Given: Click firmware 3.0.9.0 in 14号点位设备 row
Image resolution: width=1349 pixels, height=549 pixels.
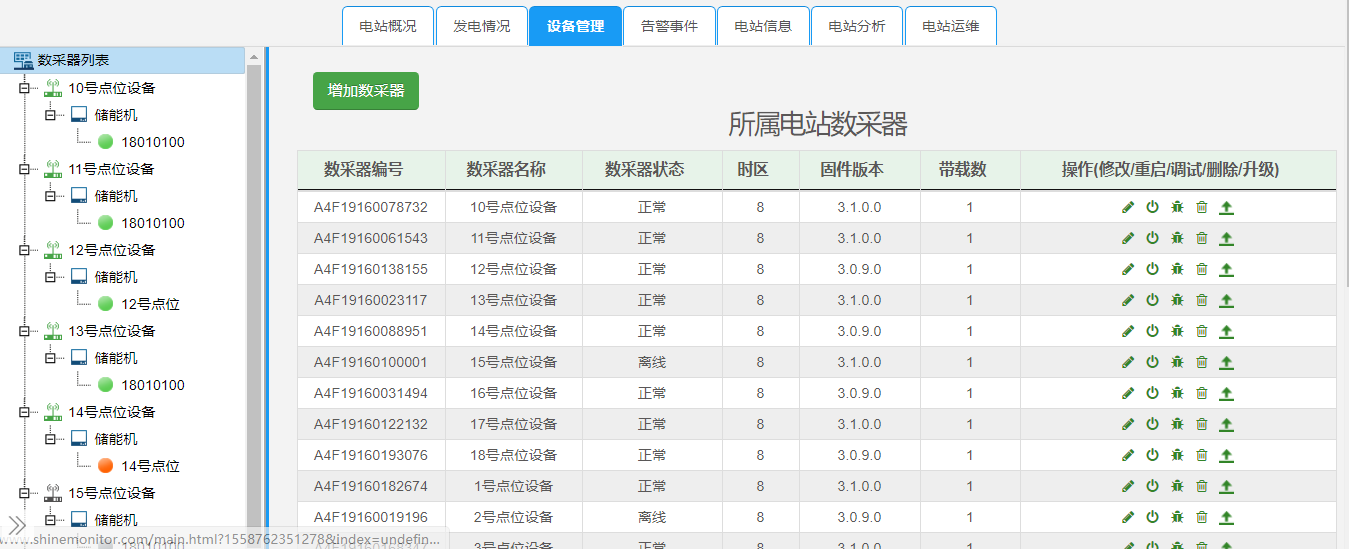Looking at the screenshot, I should (x=860, y=332).
